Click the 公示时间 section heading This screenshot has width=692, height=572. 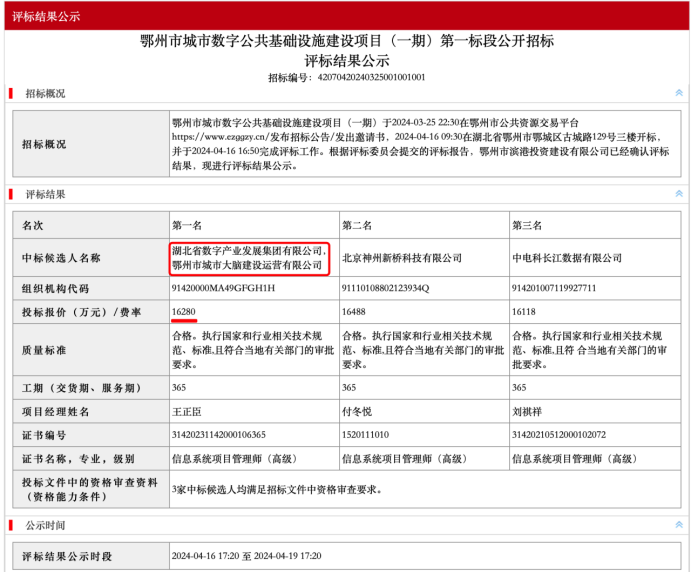45,525
